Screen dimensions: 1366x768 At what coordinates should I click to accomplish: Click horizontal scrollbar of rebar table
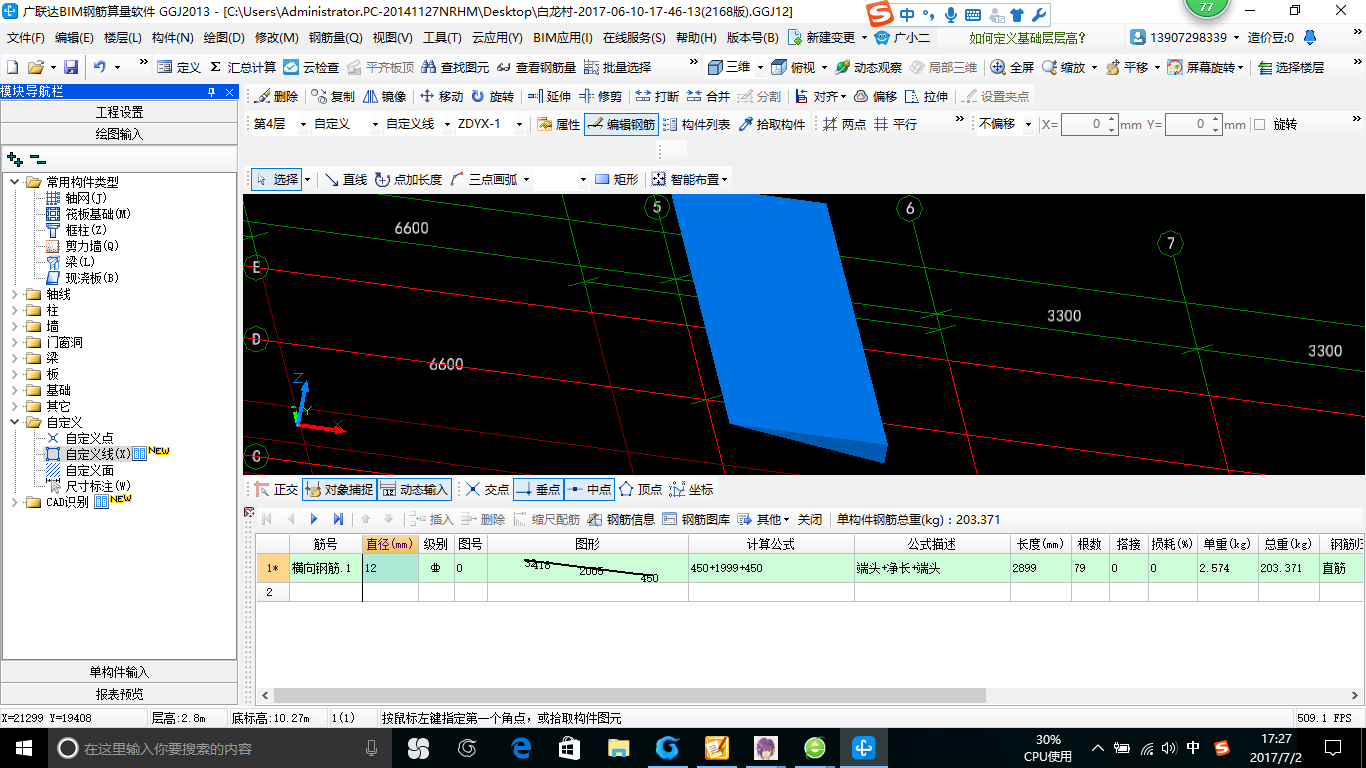tap(630, 695)
